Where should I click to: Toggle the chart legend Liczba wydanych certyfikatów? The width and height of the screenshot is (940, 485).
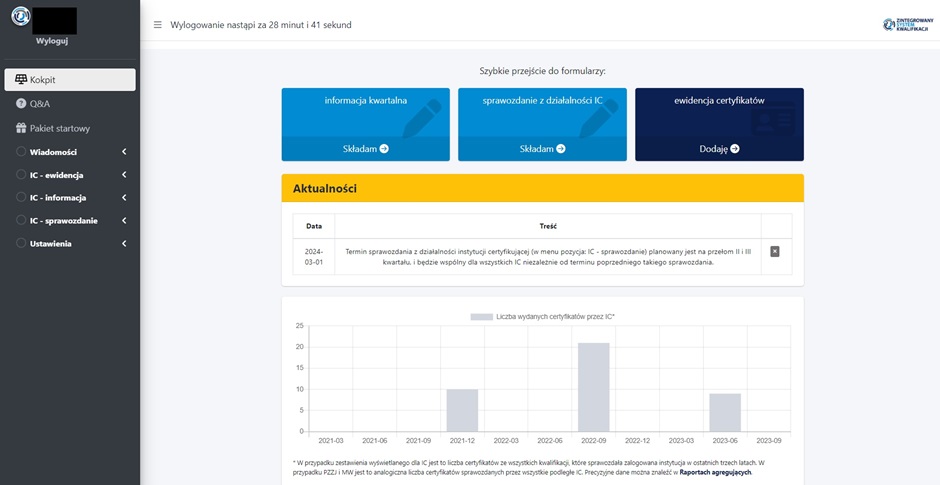(x=543, y=316)
